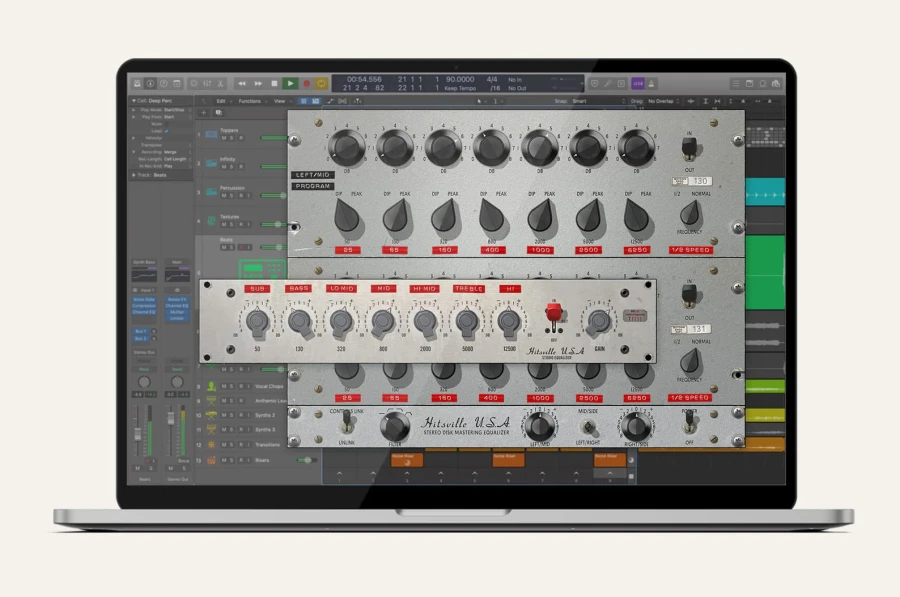900x597 pixels.
Task: Open Smart Controls dial button
Action: point(194,84)
